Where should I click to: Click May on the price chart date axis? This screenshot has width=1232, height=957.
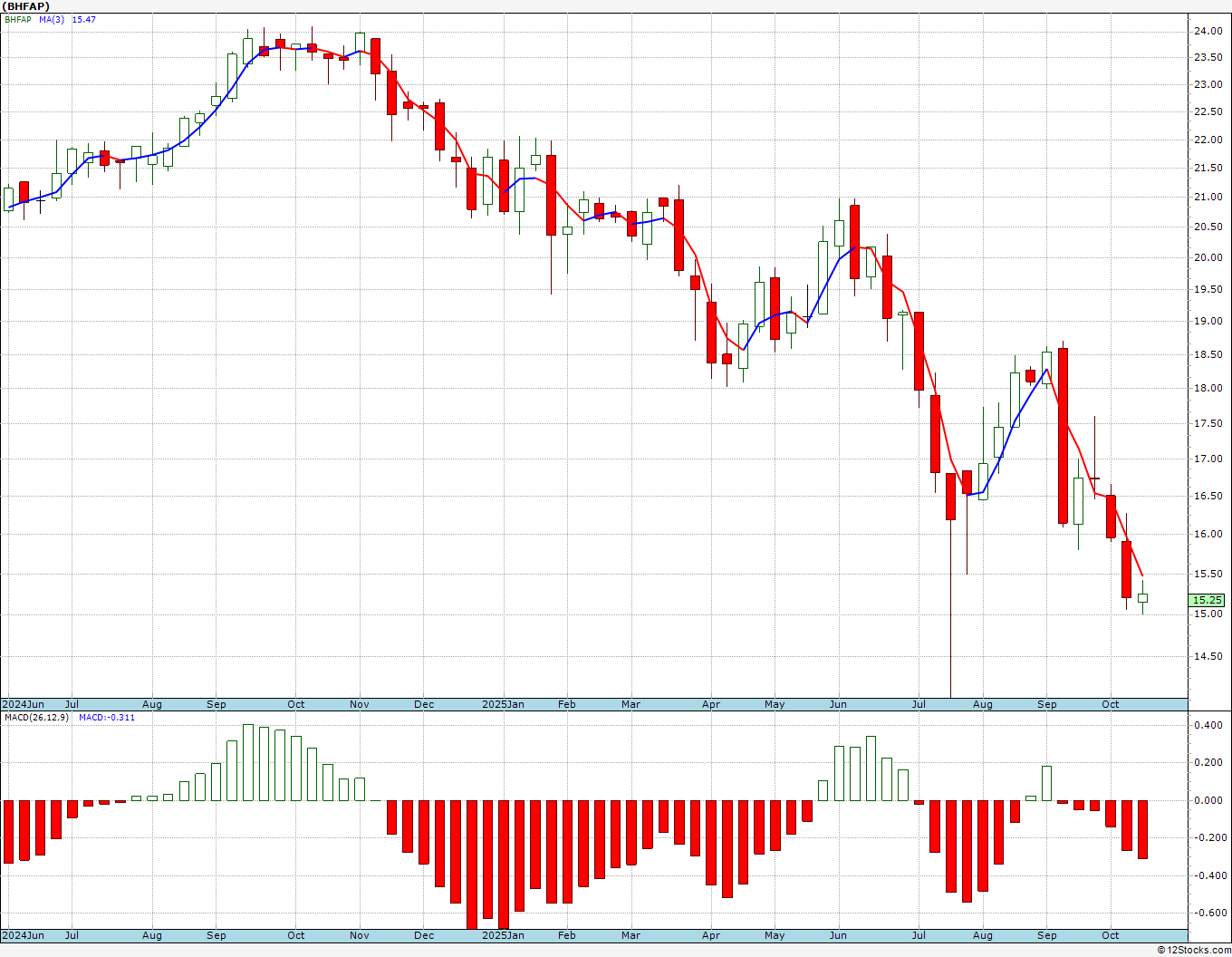[775, 704]
